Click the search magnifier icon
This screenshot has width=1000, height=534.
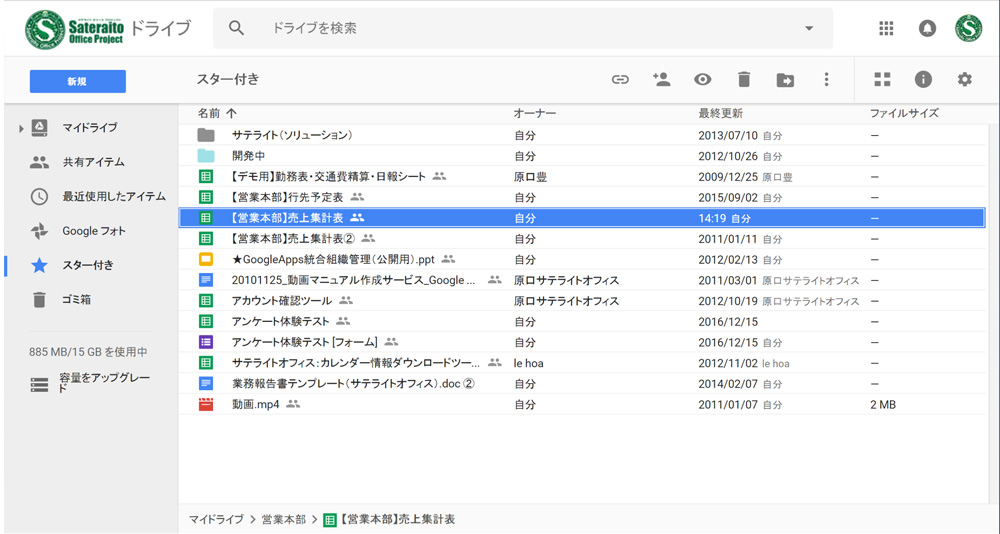(x=237, y=28)
